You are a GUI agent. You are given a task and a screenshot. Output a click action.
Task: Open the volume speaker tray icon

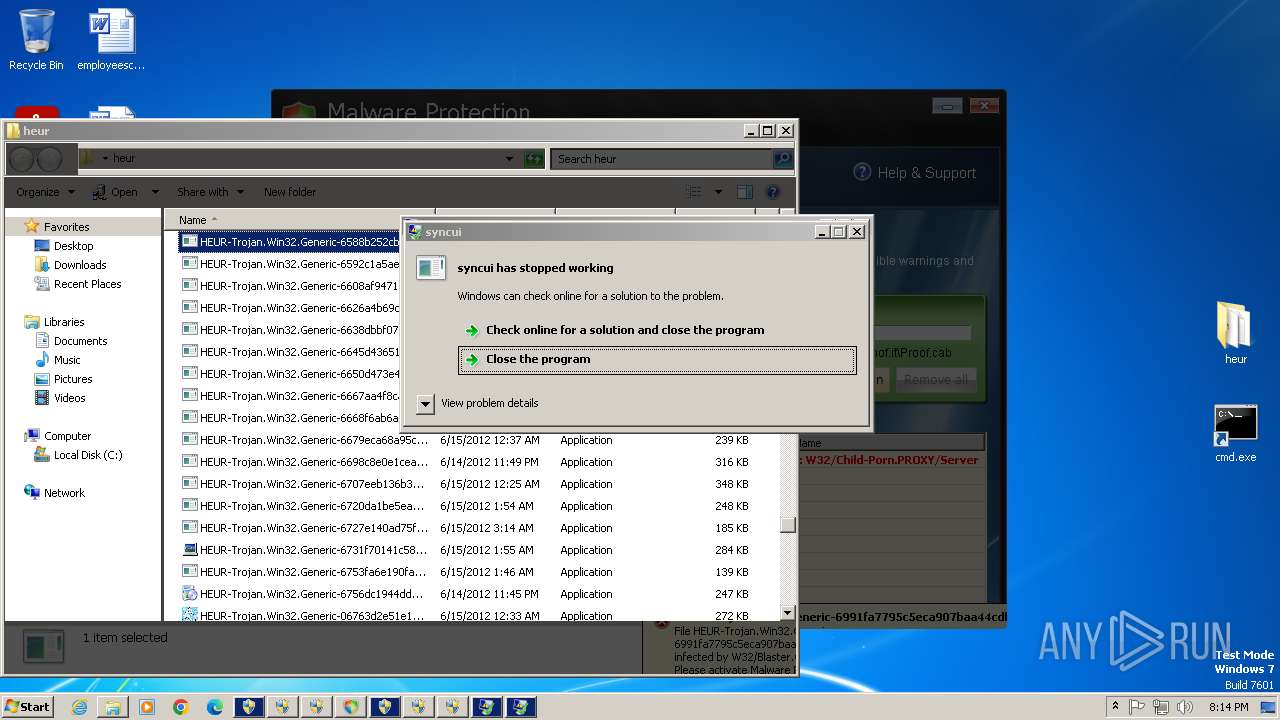point(1185,707)
